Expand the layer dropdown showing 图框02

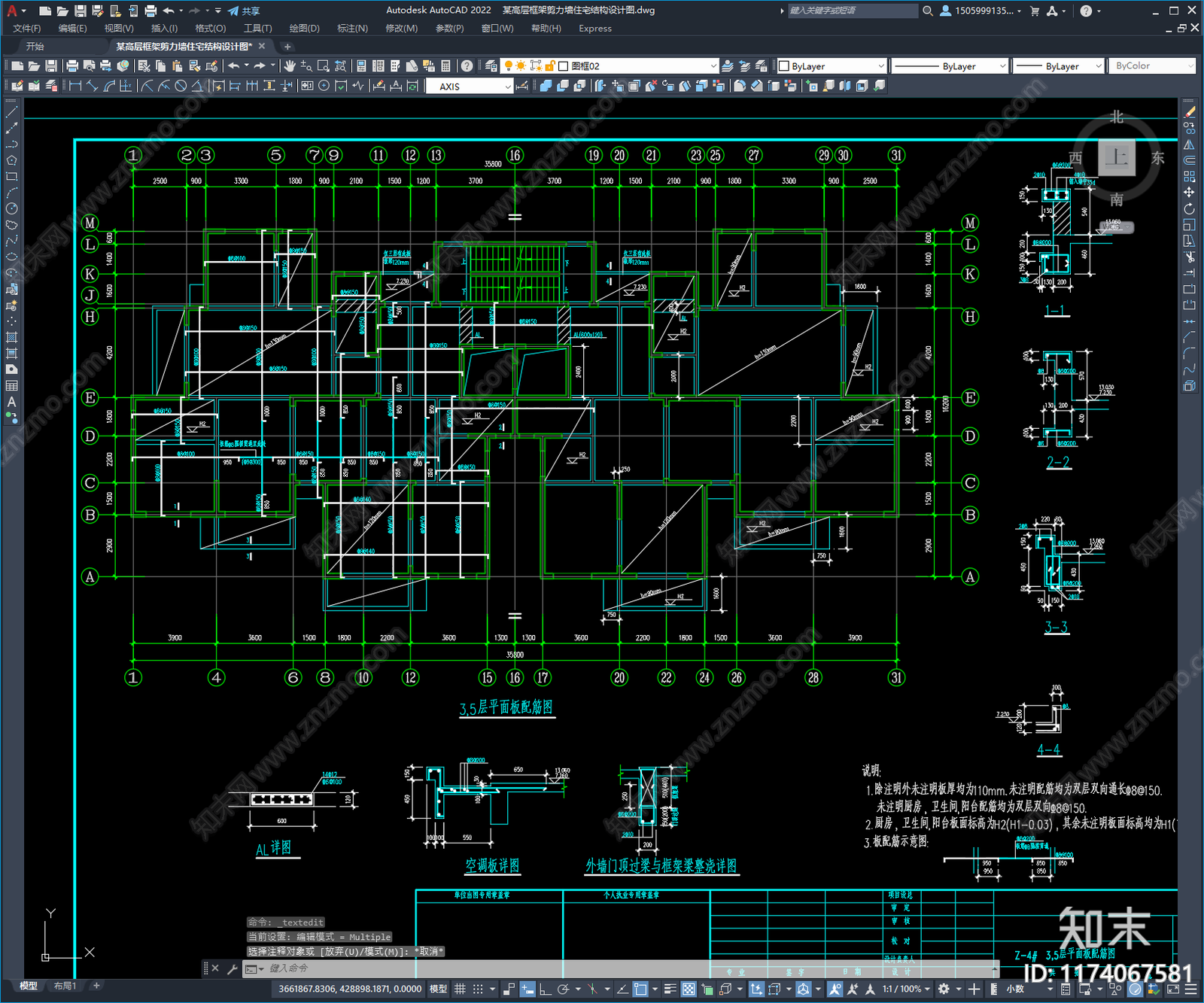click(713, 66)
